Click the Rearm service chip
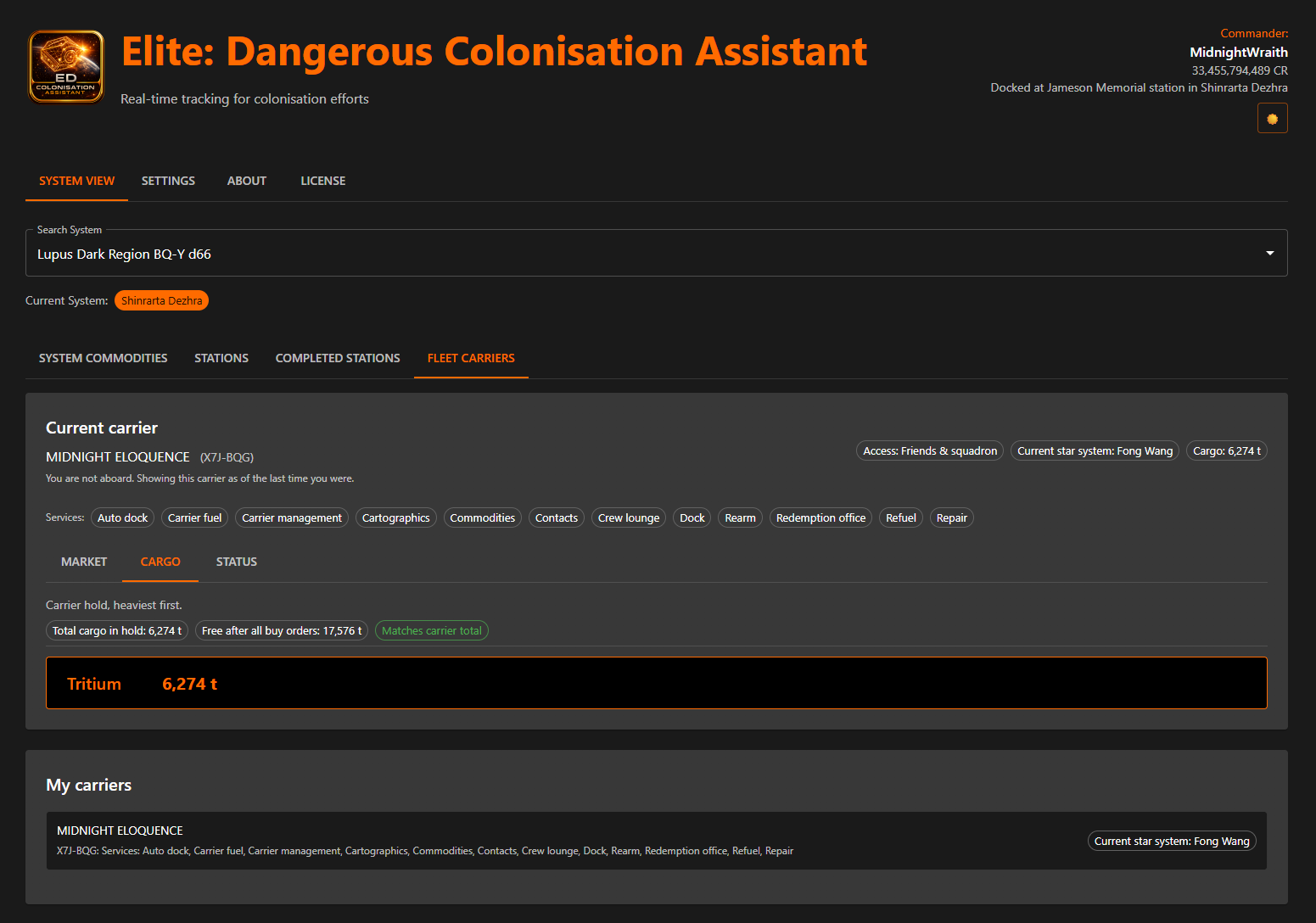1316x923 pixels. coord(740,517)
